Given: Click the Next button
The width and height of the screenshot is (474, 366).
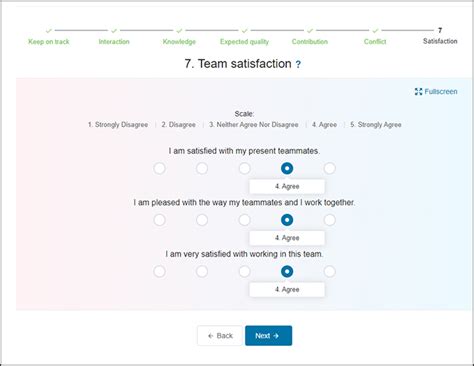Looking at the screenshot, I should (269, 336).
